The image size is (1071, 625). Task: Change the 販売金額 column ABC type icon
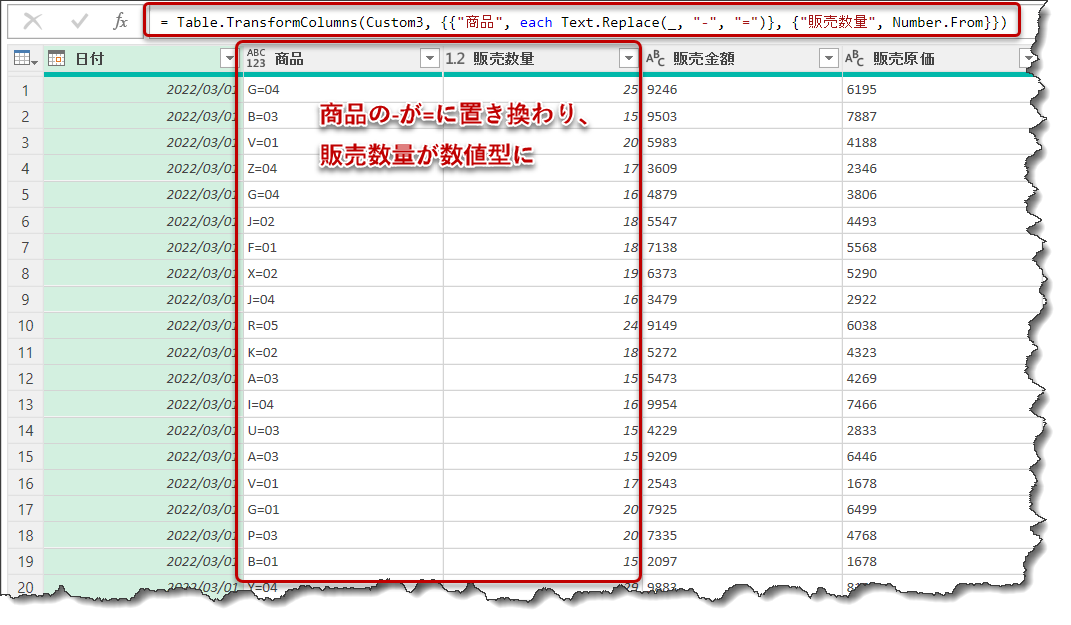(655, 59)
